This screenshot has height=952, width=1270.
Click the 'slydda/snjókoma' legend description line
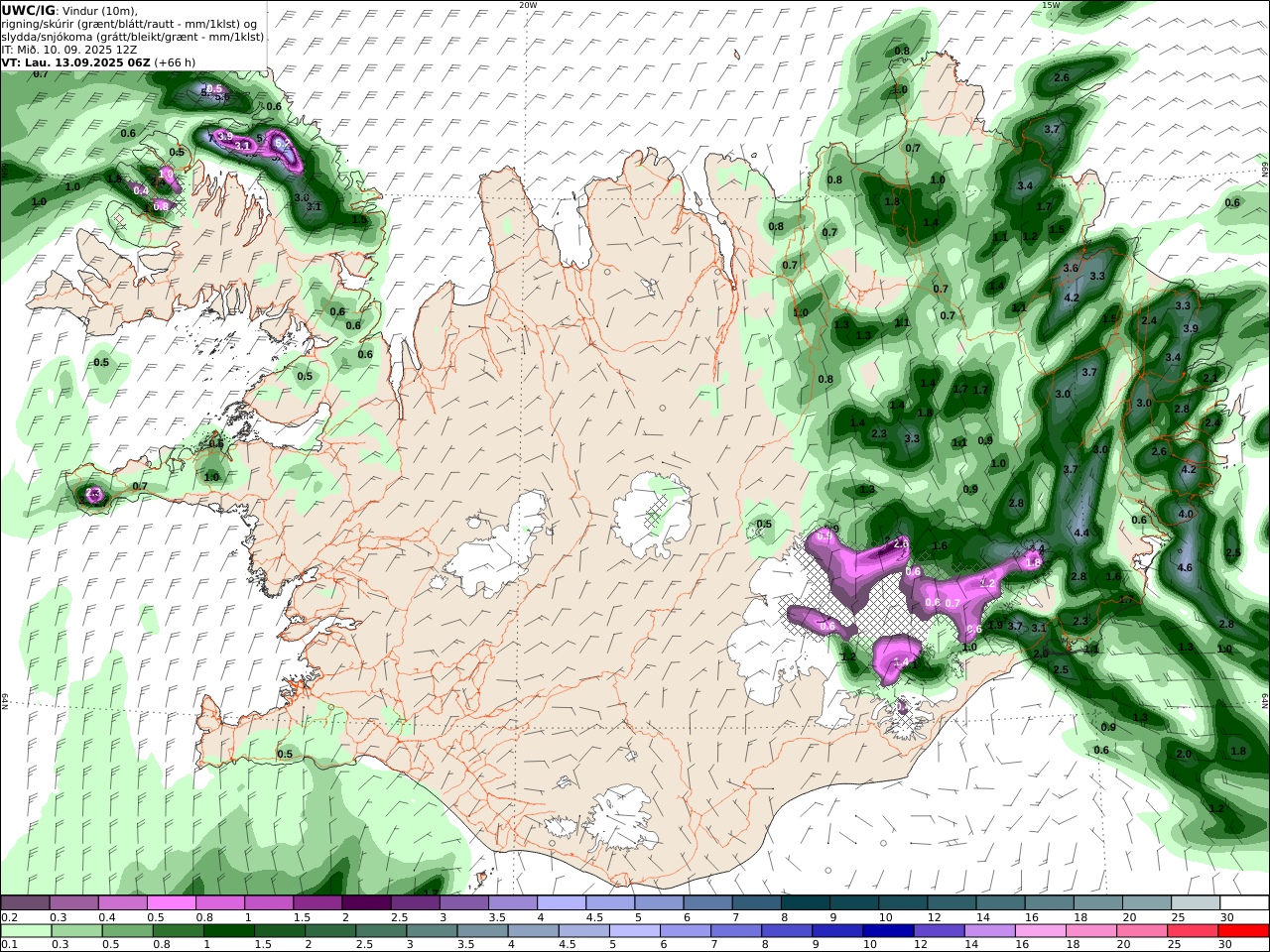[132, 36]
